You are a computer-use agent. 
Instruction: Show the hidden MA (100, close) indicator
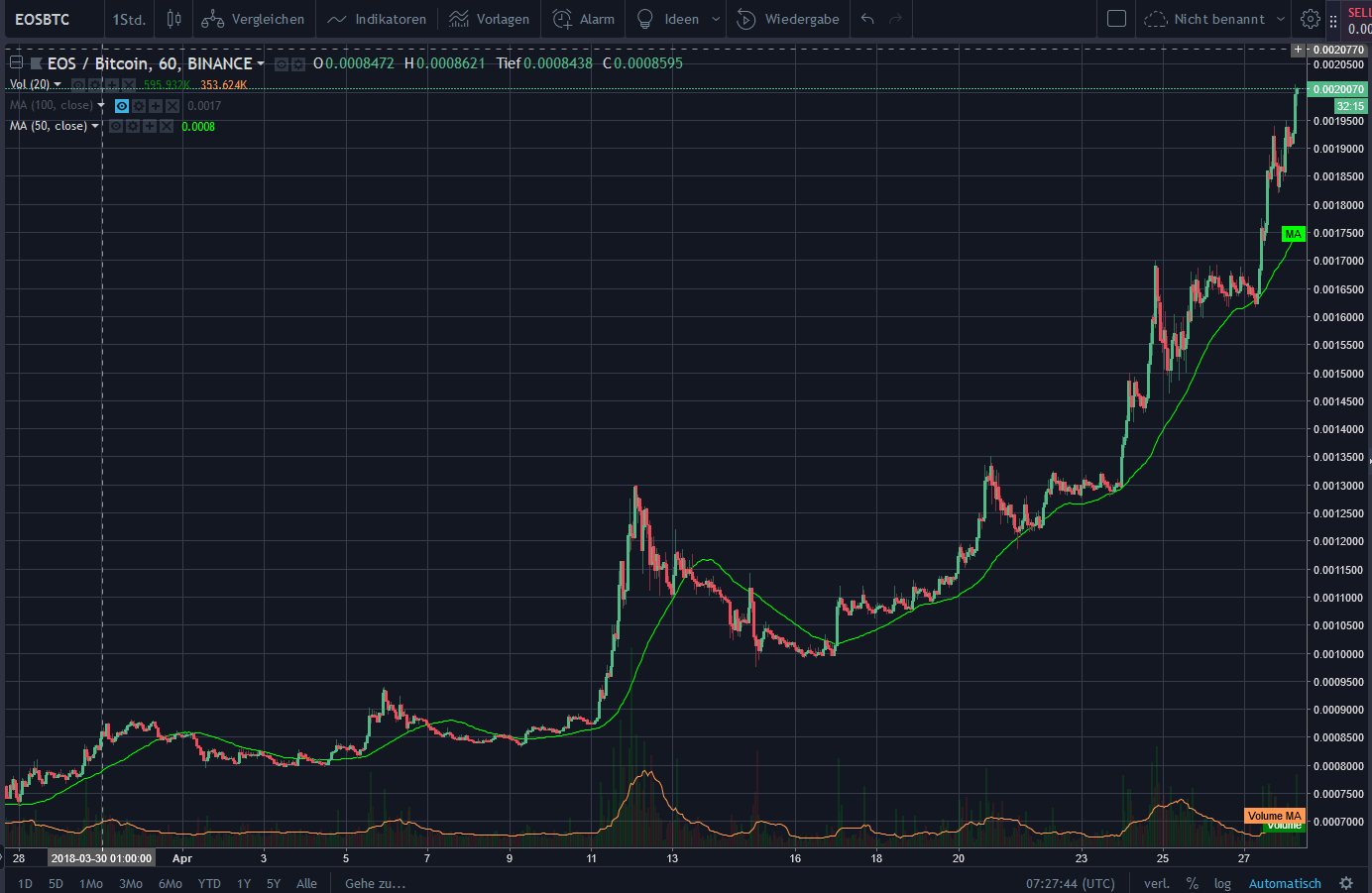click(x=122, y=106)
